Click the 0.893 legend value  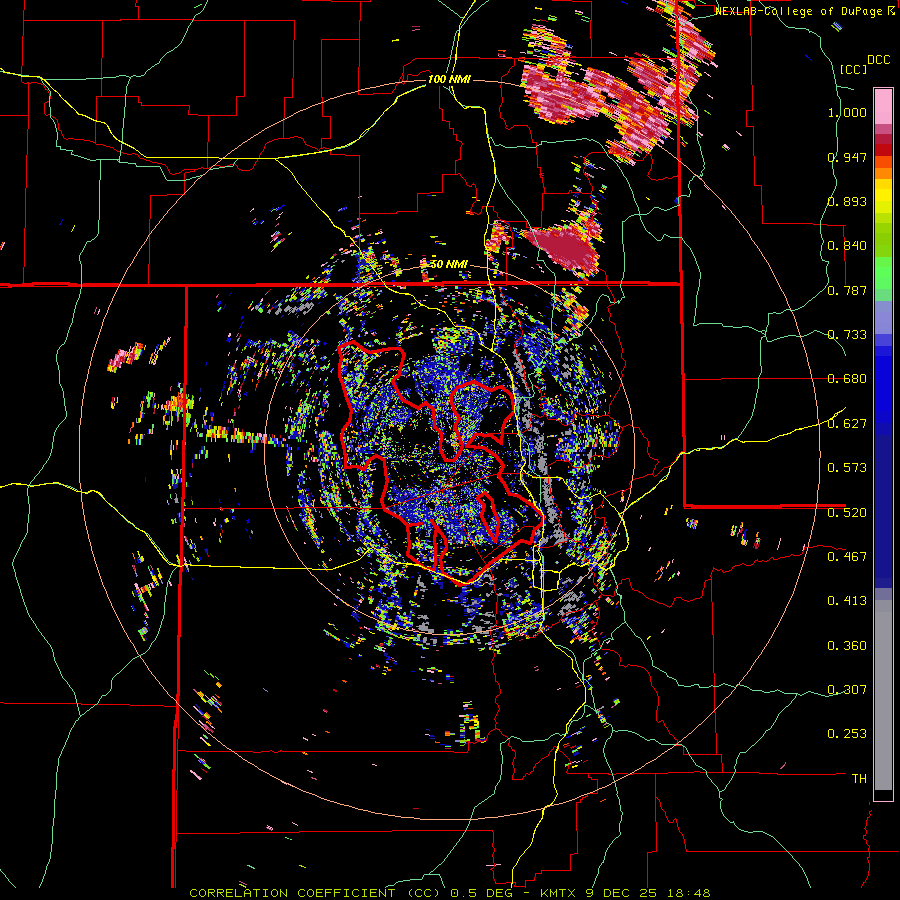847,201
